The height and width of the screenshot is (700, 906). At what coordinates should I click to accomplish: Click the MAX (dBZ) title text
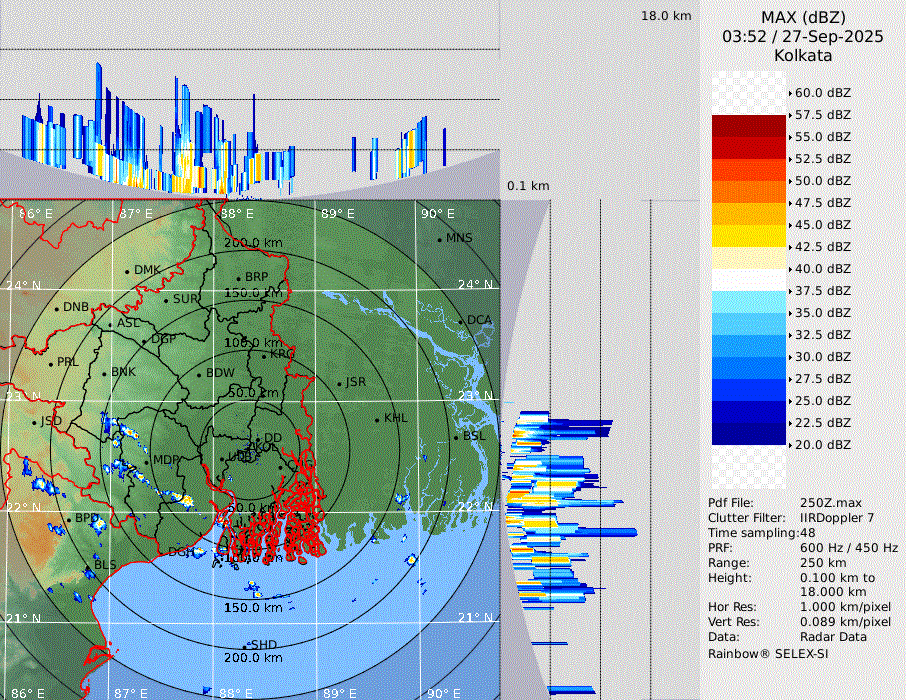point(802,17)
